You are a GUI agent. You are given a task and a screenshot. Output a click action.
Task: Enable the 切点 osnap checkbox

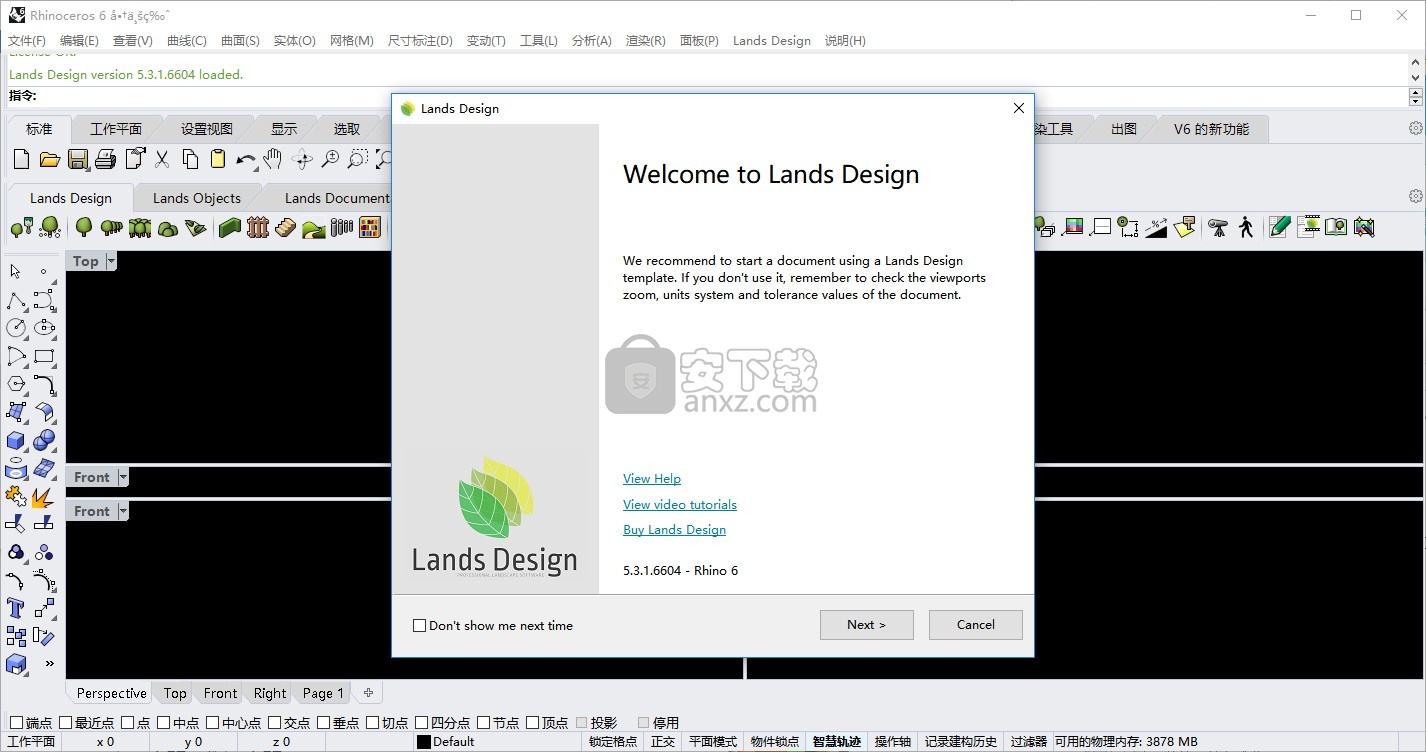(x=372, y=723)
